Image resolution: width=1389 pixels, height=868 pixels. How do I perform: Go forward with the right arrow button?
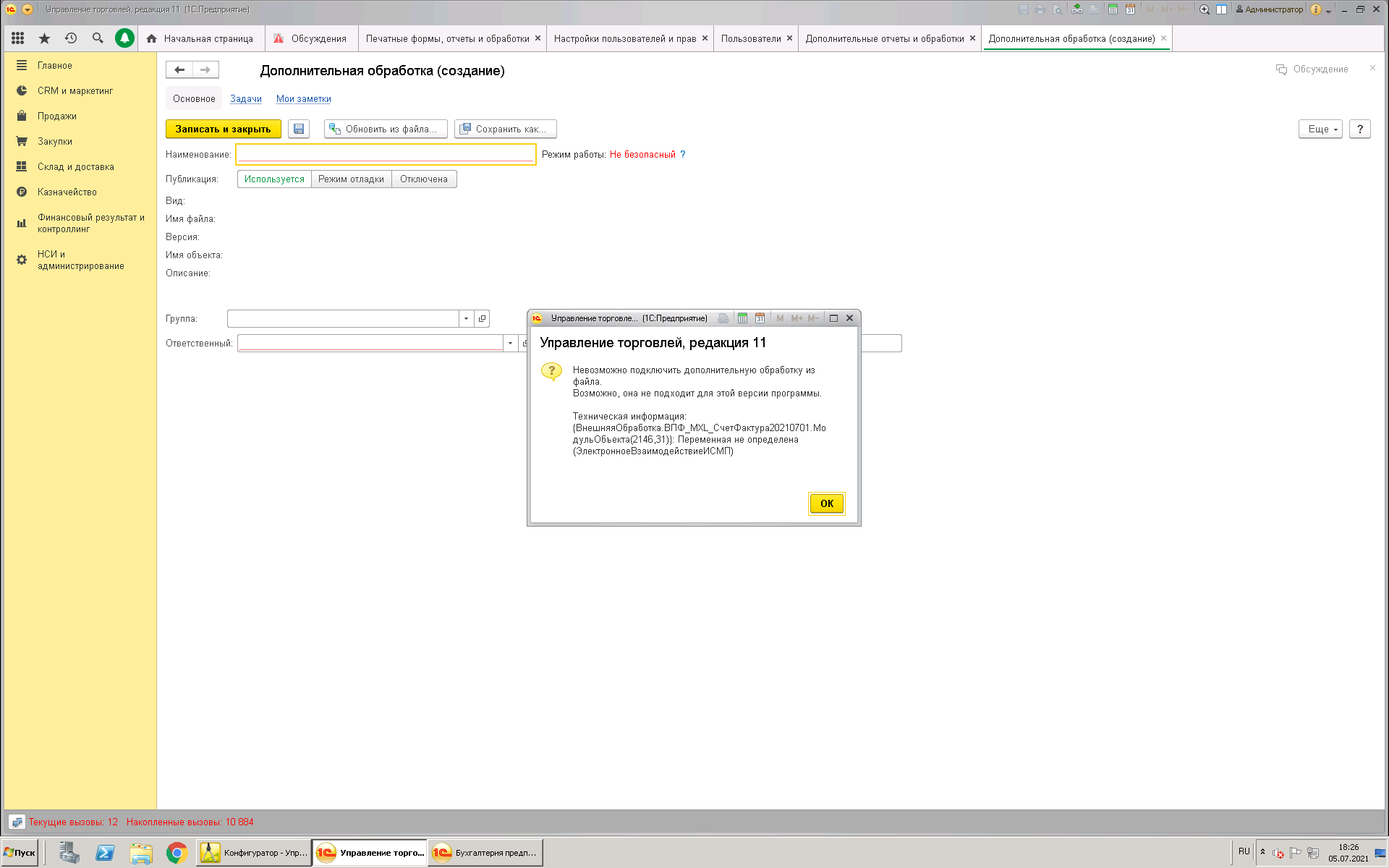pyautogui.click(x=205, y=69)
